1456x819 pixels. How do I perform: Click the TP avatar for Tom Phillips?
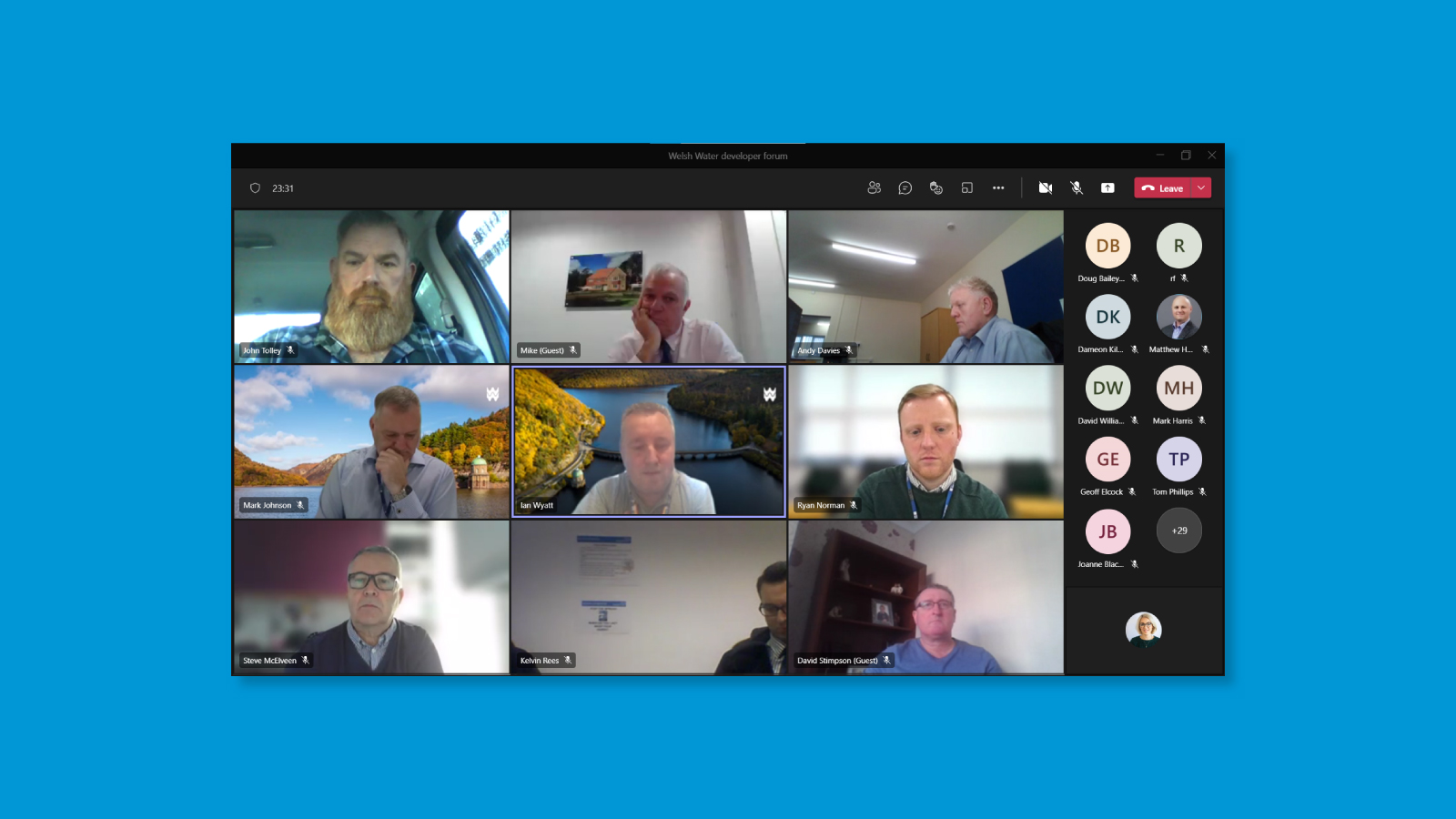click(1178, 460)
